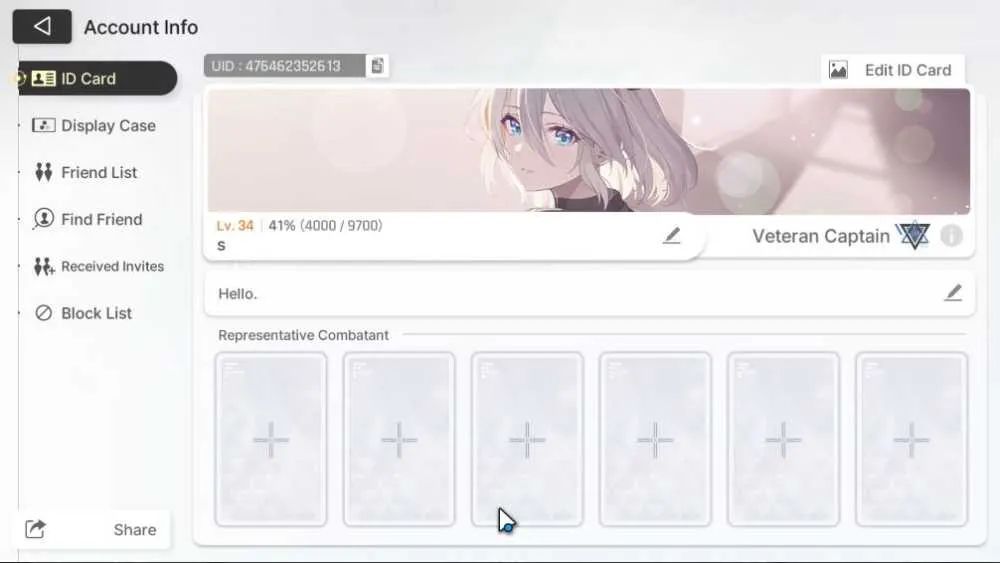
Task: Go back using the arrow button
Action: point(42,26)
